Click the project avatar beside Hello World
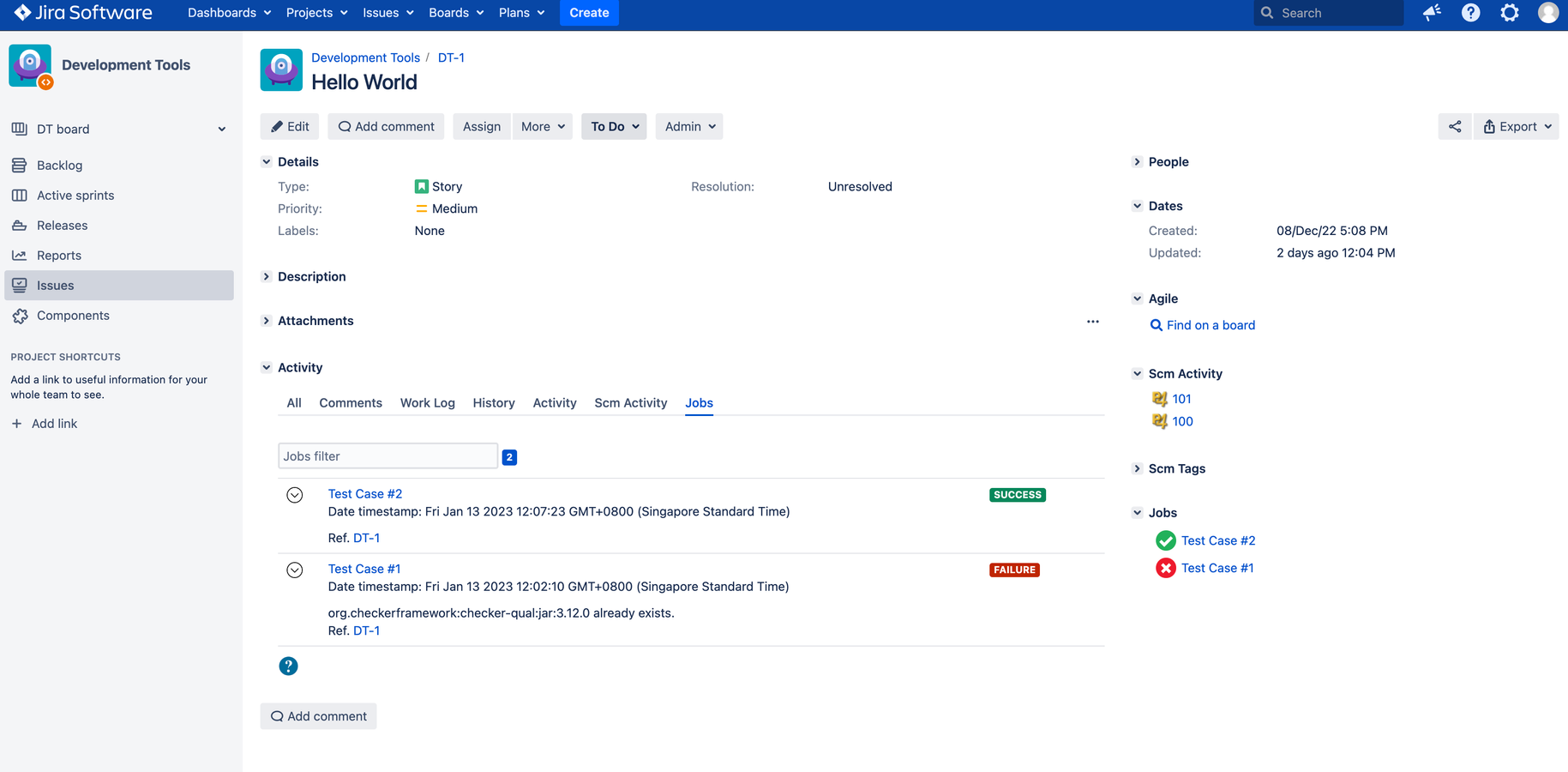 pos(281,69)
